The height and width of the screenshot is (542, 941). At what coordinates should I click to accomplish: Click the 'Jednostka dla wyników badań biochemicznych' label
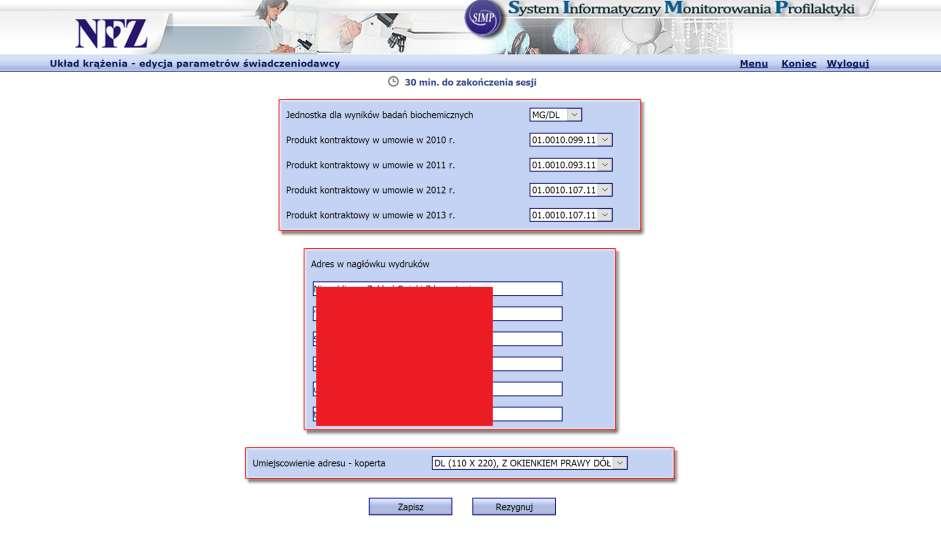[379, 115]
